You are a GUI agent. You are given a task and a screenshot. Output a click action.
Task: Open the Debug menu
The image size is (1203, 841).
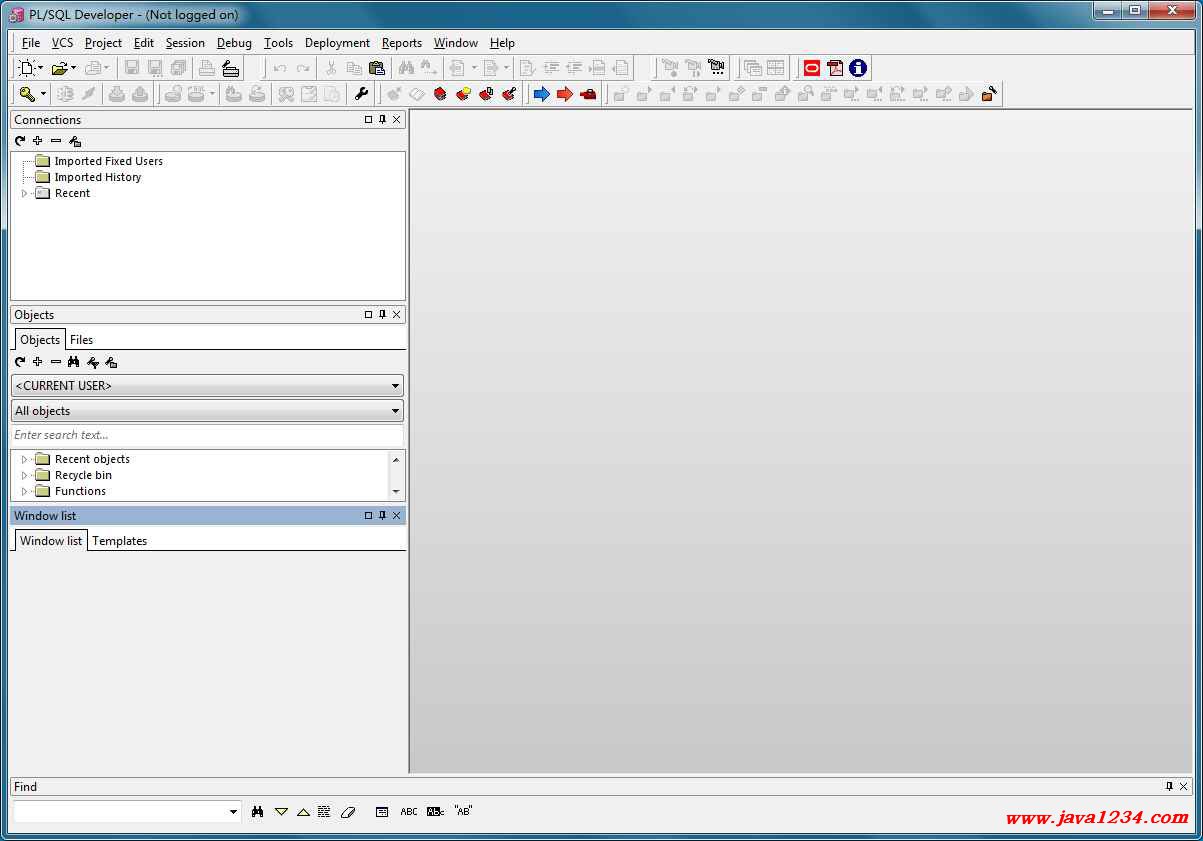[234, 43]
